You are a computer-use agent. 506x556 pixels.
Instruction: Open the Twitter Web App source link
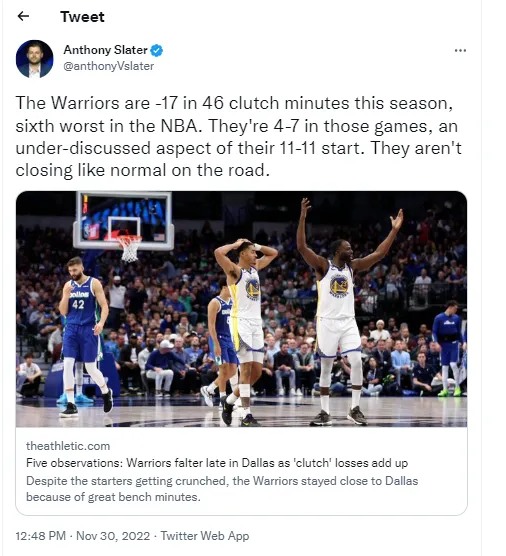[x=205, y=535]
